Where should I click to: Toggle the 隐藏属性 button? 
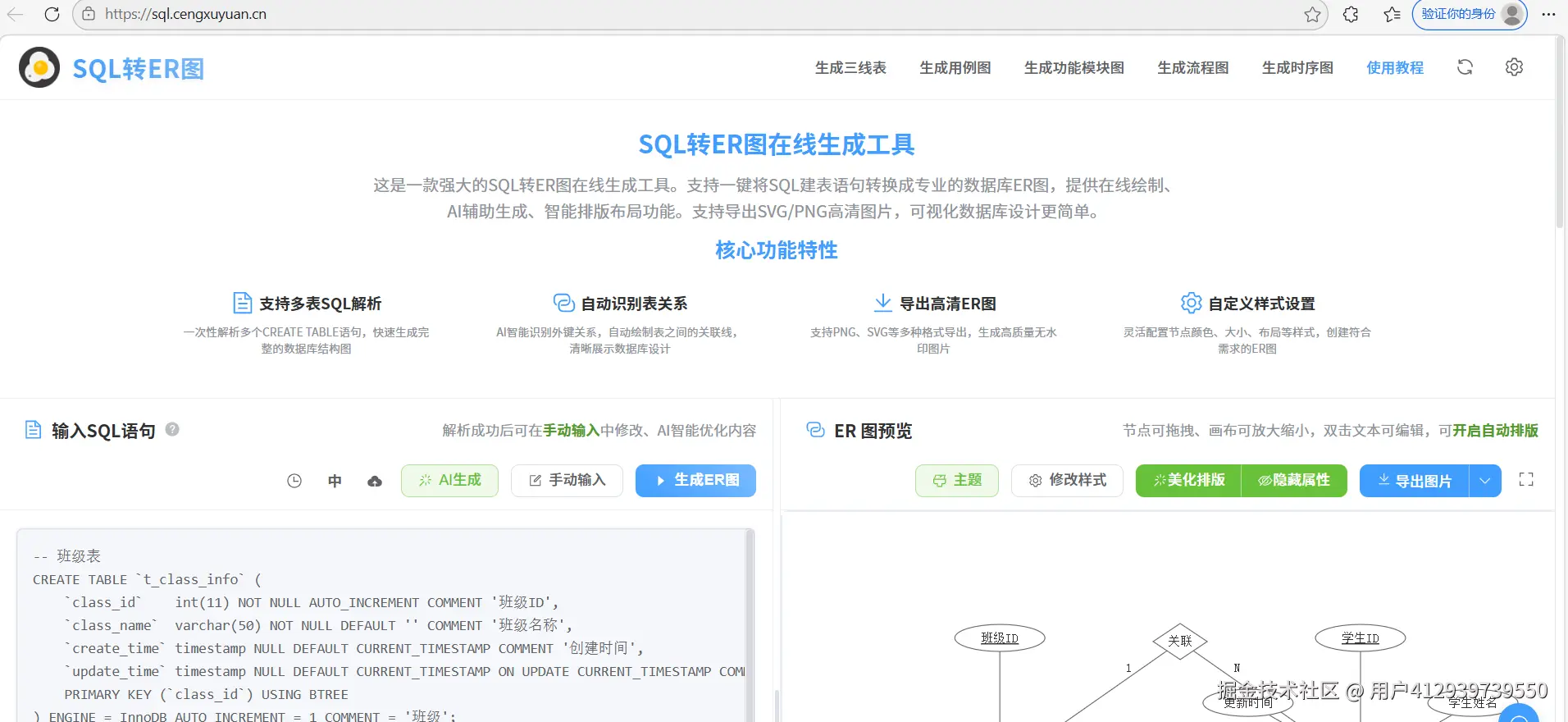click(1294, 481)
